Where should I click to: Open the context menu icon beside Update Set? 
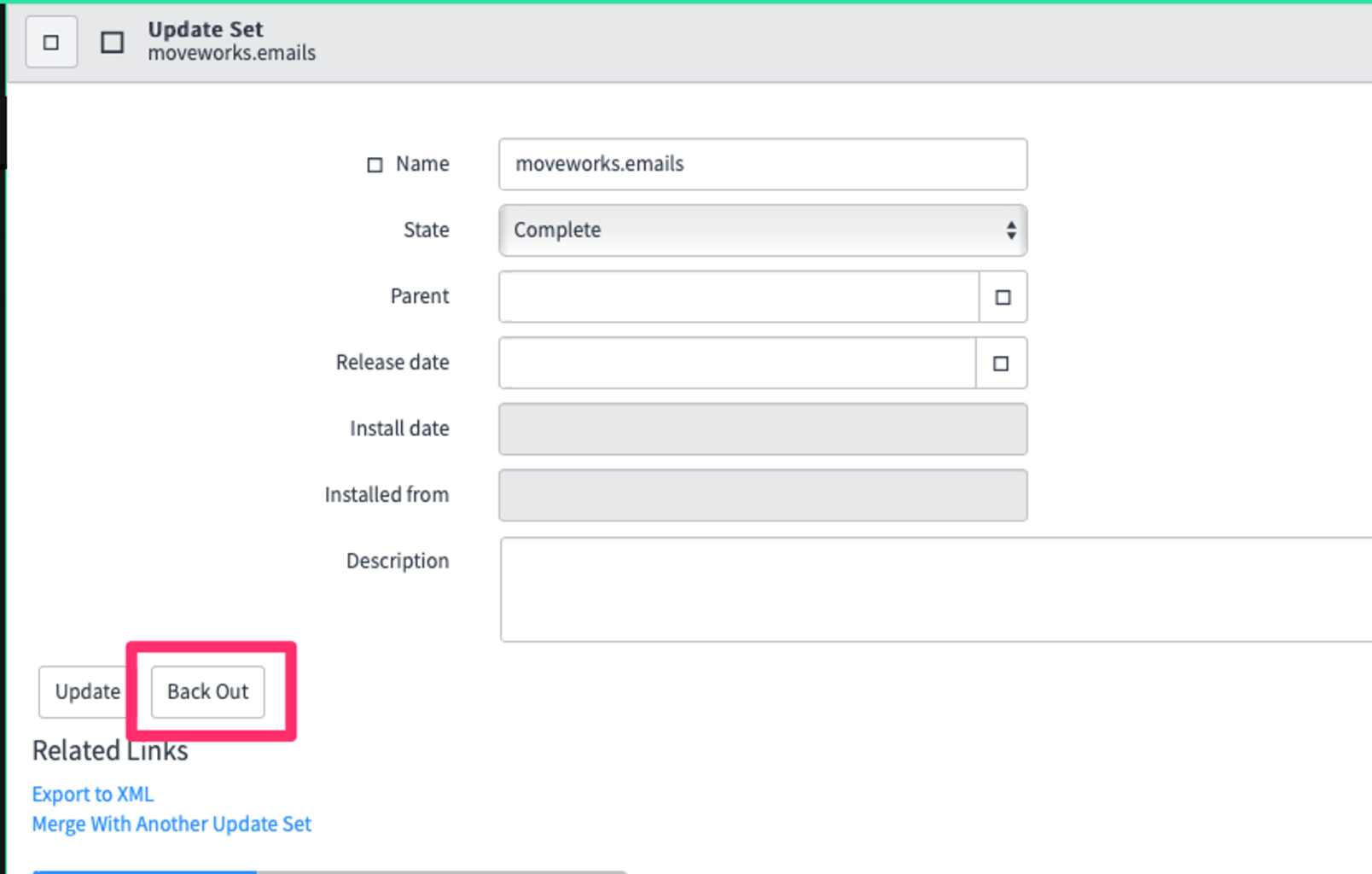[x=112, y=42]
